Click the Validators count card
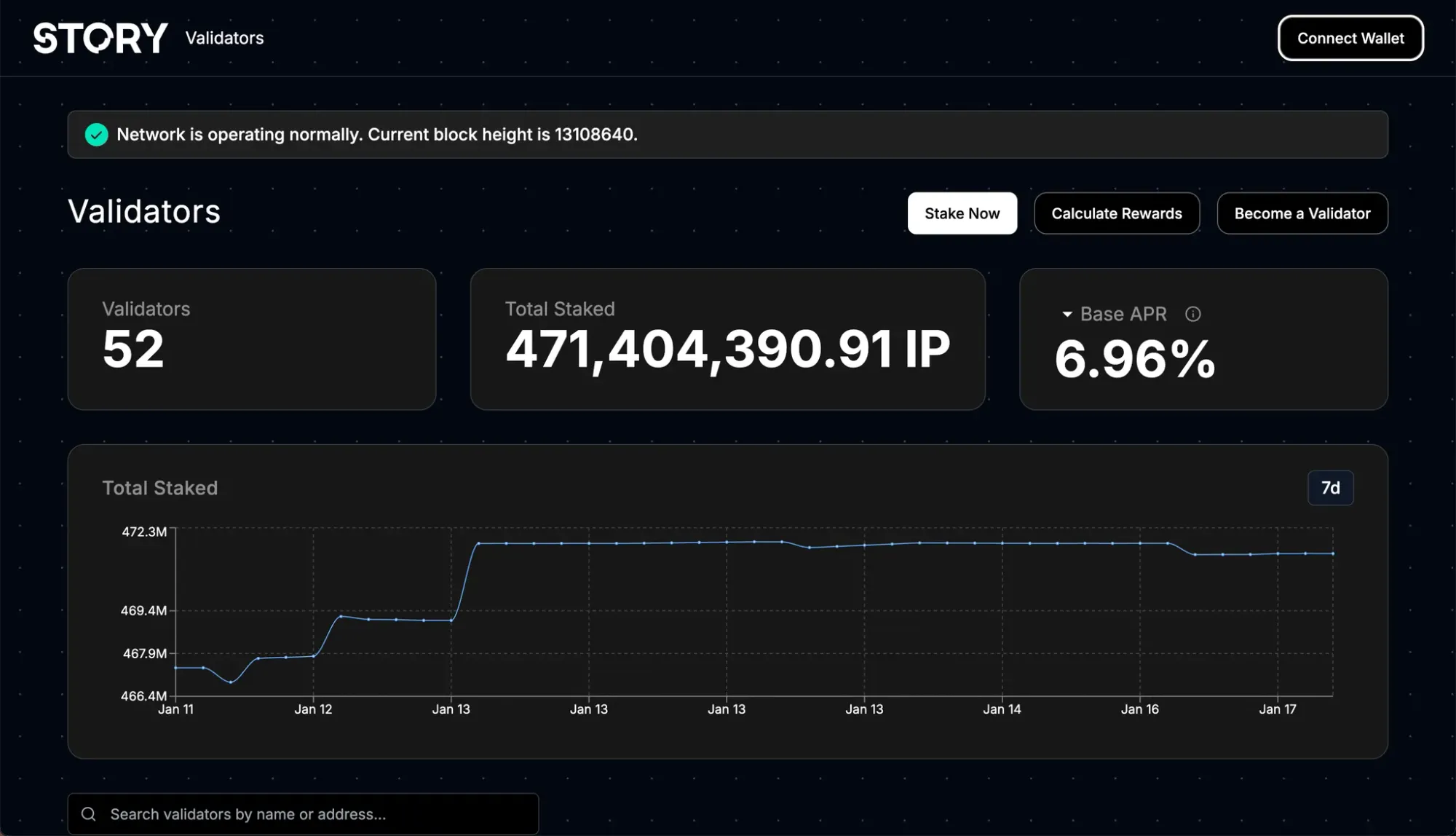The width and height of the screenshot is (1456, 836). [x=251, y=339]
